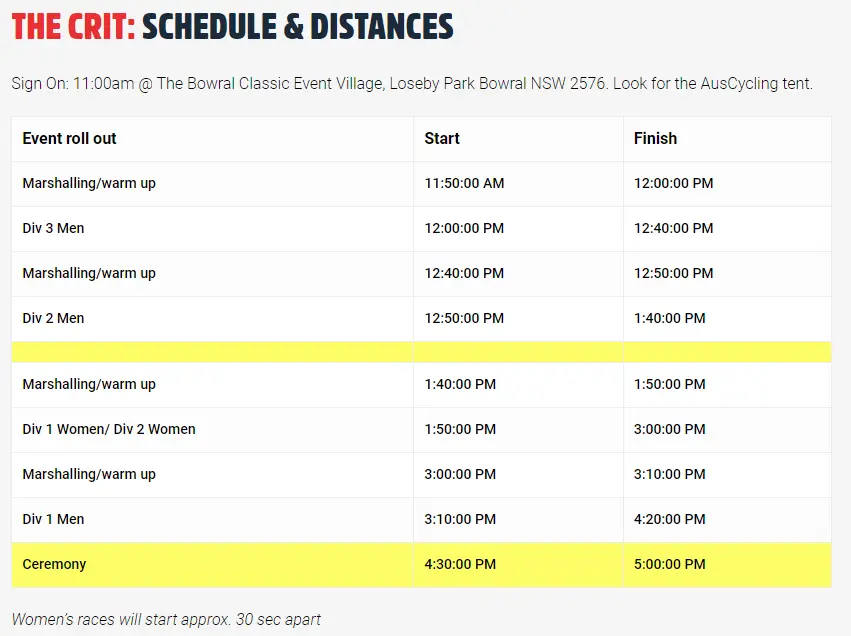The height and width of the screenshot is (636, 851).
Task: Click the 11:50:00 AM start time
Action: [464, 183]
